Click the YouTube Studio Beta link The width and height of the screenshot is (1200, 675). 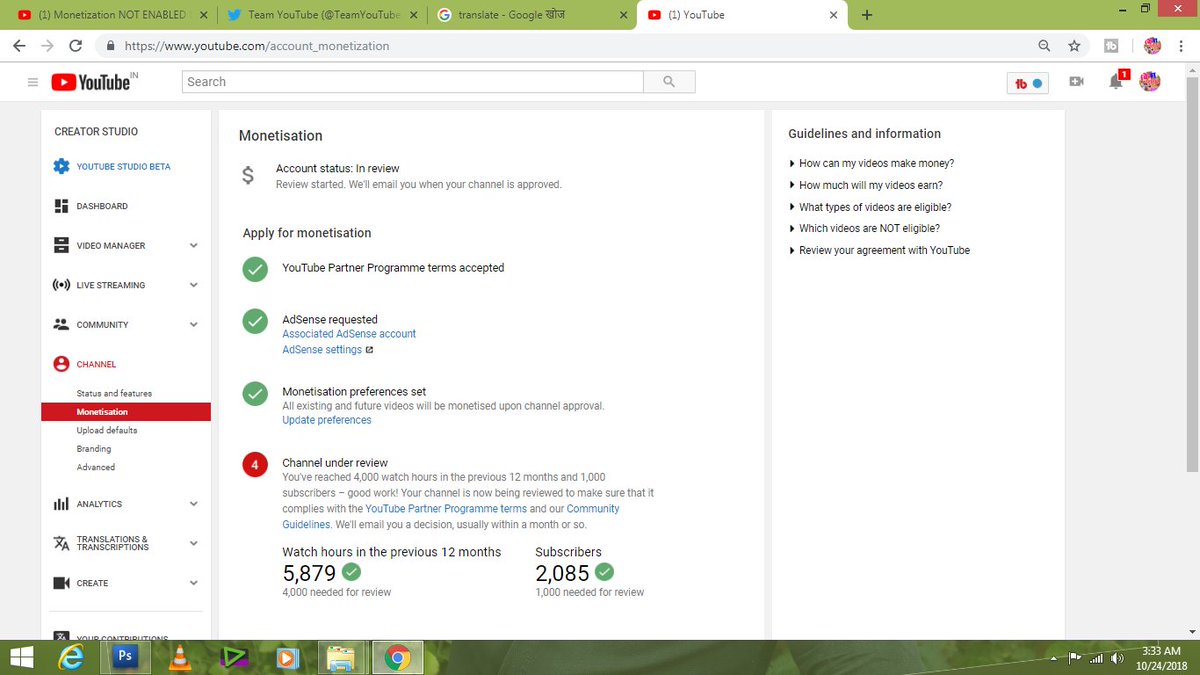pos(123,167)
